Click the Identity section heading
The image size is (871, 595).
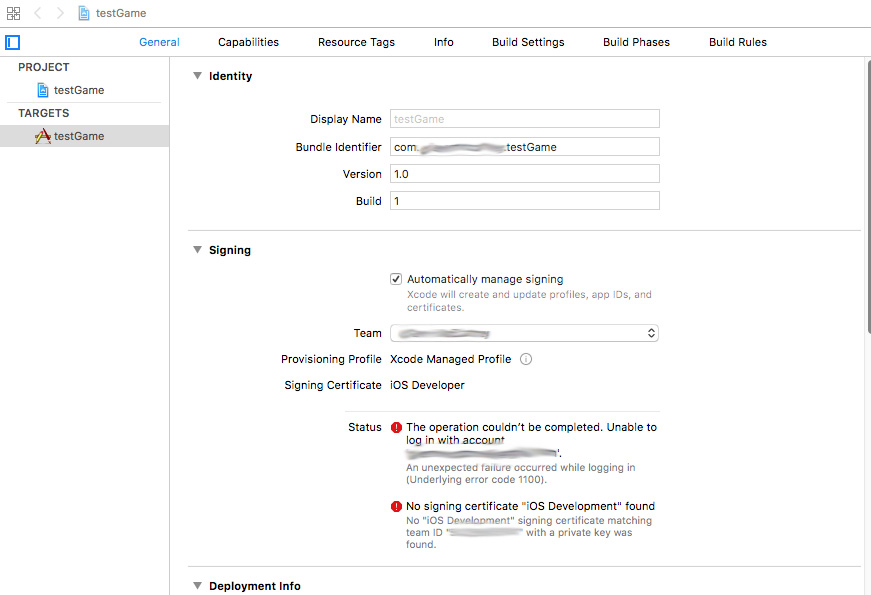coord(231,76)
